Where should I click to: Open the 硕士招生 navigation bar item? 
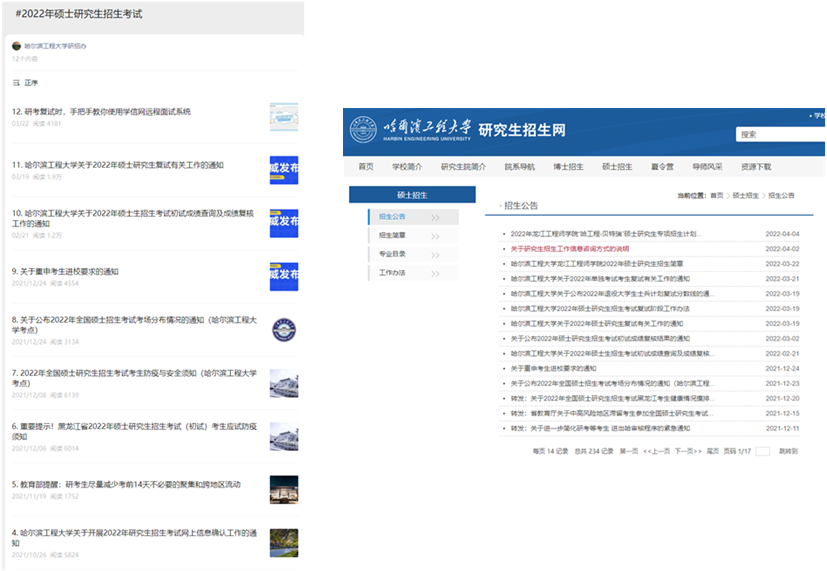click(617, 167)
